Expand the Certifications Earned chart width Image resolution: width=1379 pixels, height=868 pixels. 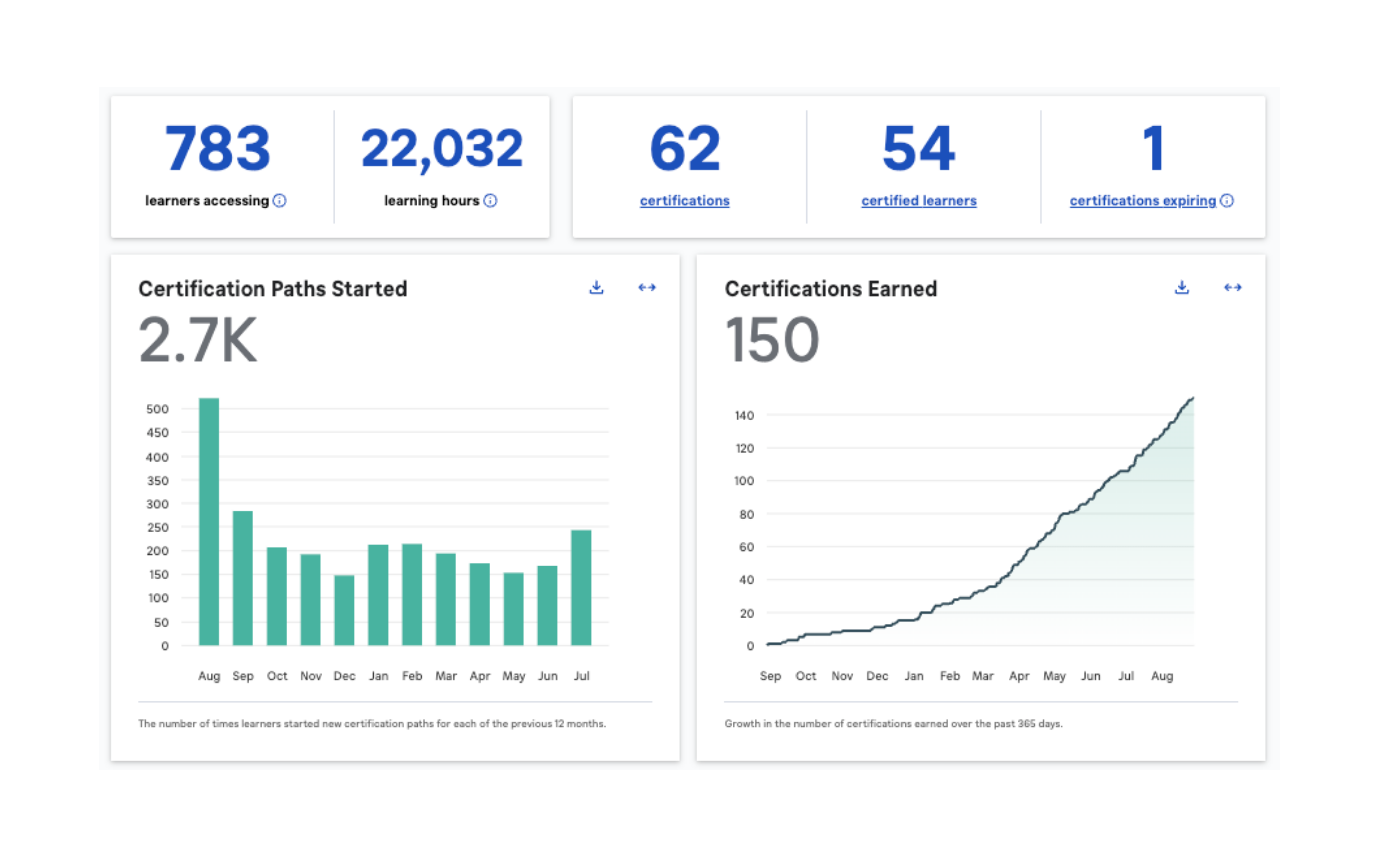pos(1233,287)
